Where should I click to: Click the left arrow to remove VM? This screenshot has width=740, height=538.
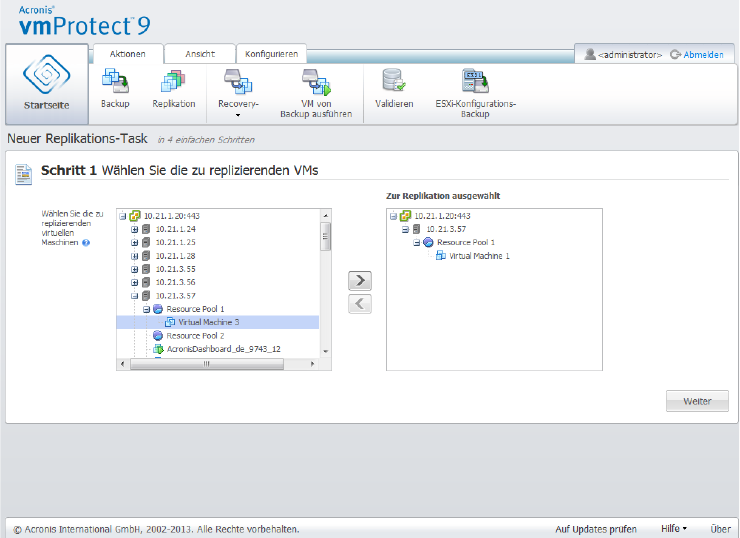click(360, 304)
